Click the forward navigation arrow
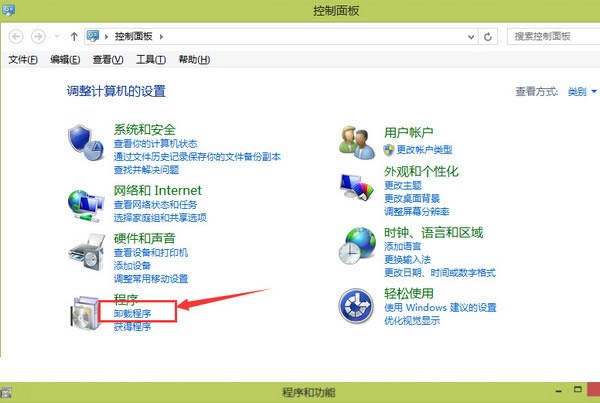The height and width of the screenshot is (403, 600). coord(38,37)
